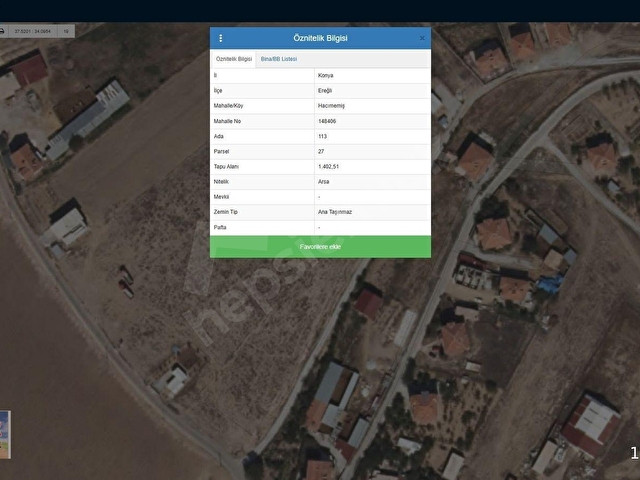The image size is (640, 480).
Task: Click the Zemin Tip label
Action: (x=225, y=212)
